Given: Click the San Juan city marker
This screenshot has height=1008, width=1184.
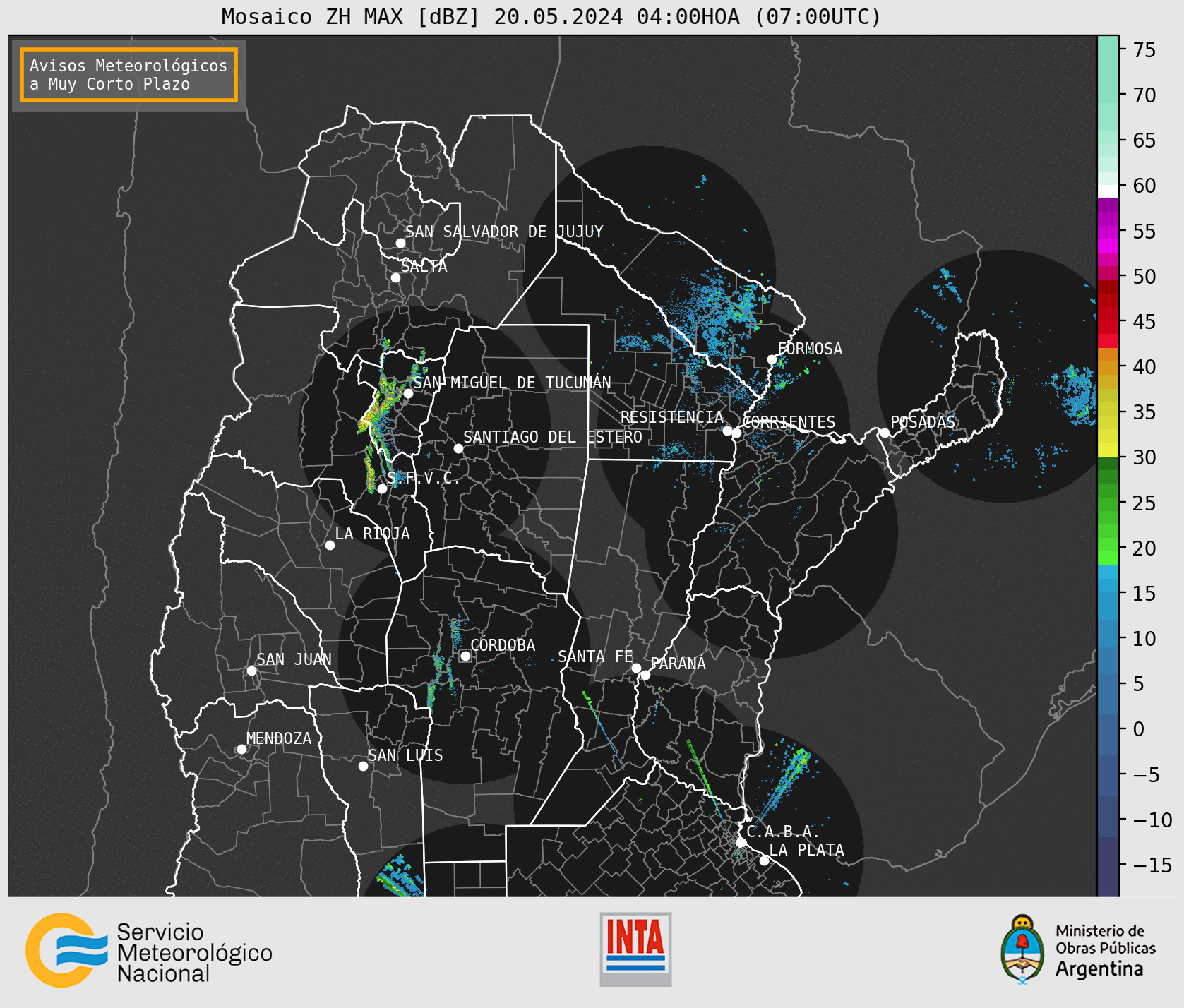Looking at the screenshot, I should 251,671.
